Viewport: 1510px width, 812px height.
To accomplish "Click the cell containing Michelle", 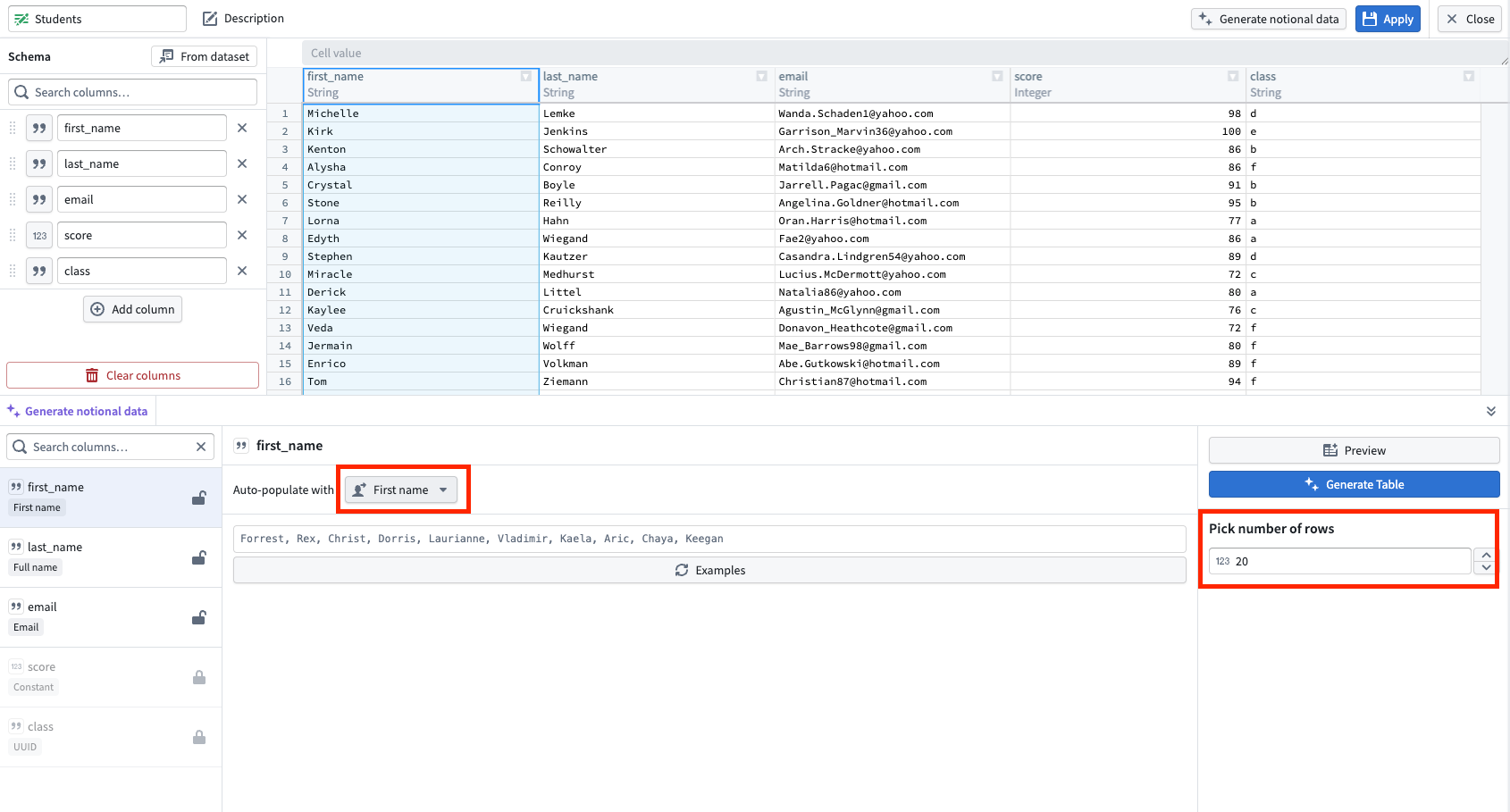I will click(x=421, y=113).
